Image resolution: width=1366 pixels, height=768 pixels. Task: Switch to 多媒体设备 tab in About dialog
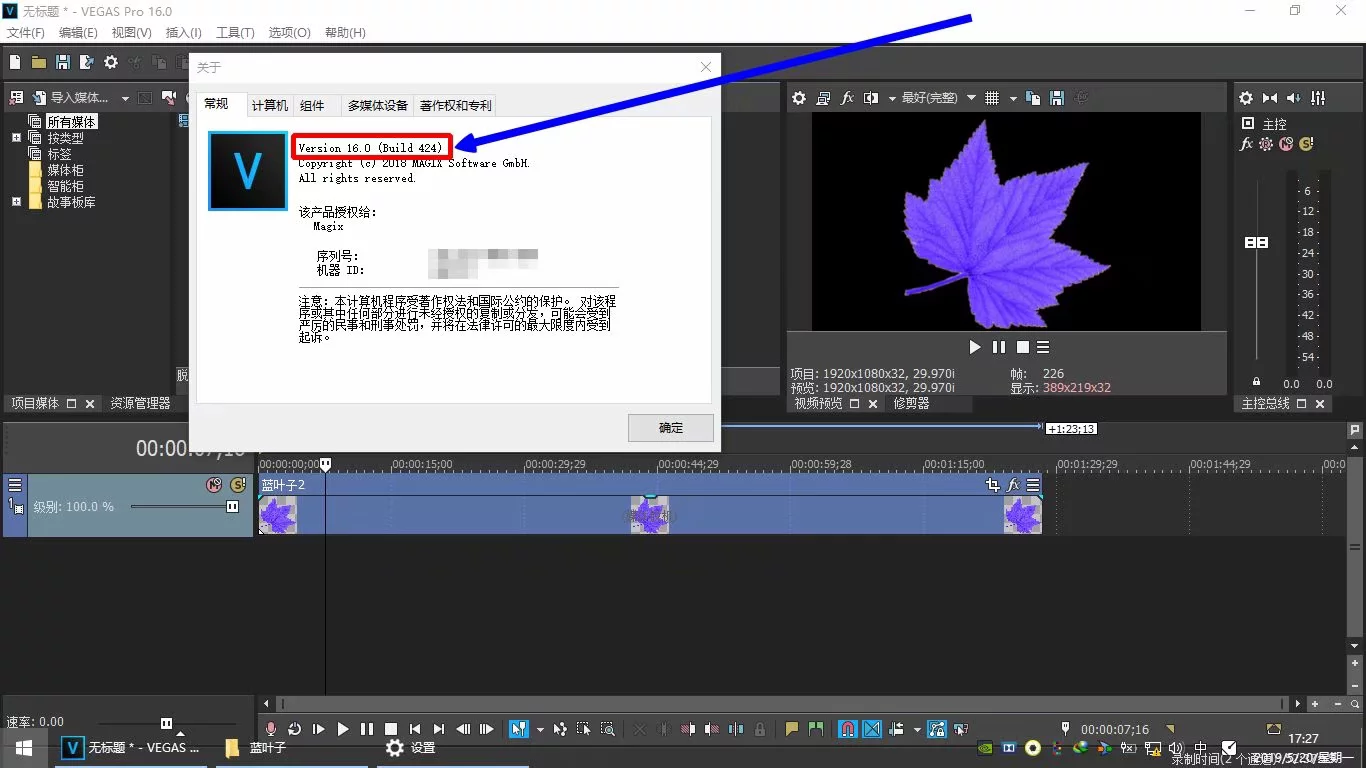click(377, 105)
